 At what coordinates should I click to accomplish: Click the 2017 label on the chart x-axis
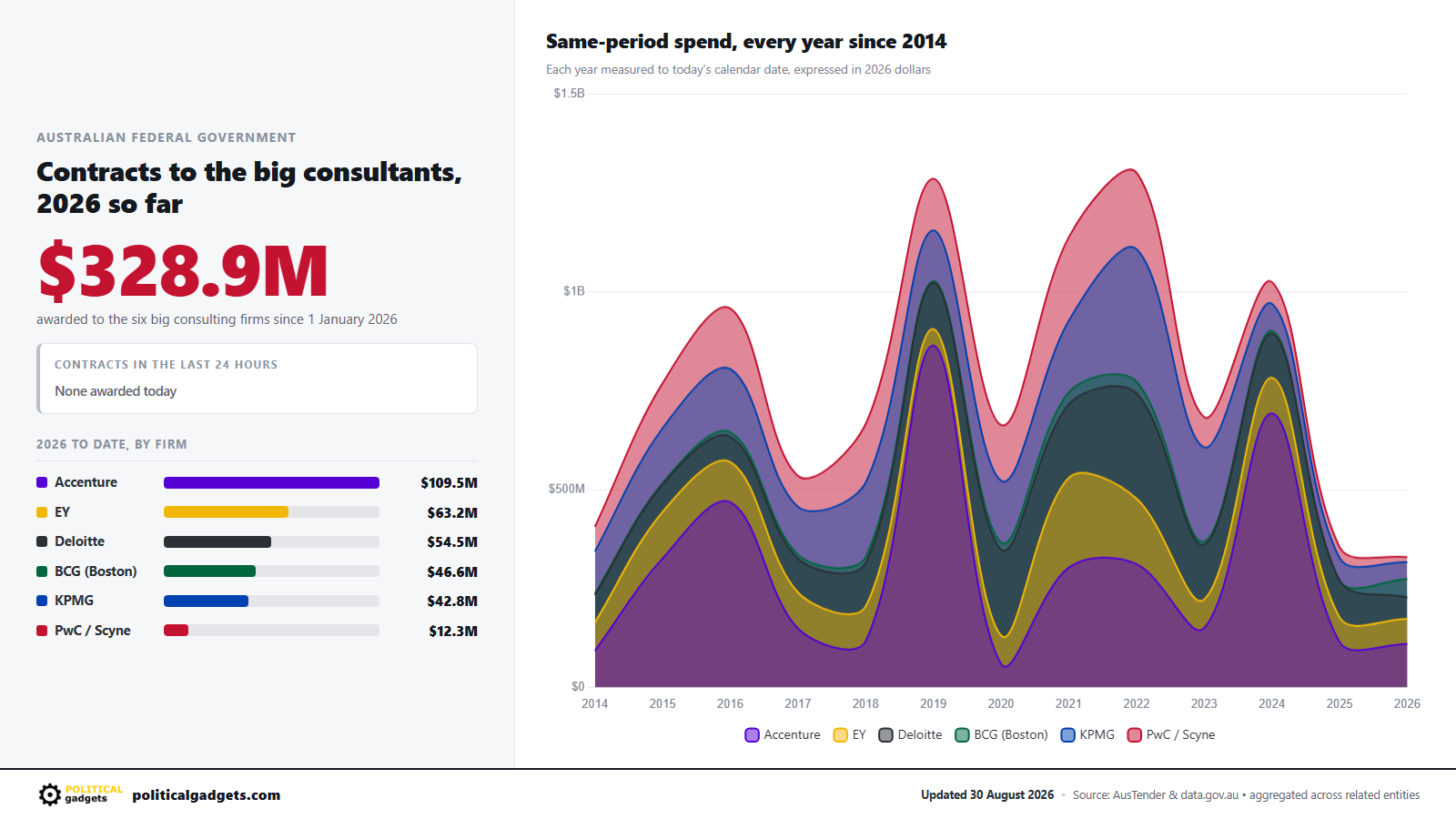(x=798, y=704)
